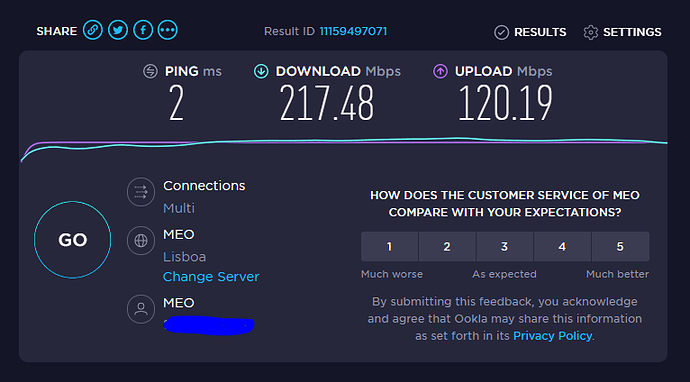
Task: Rate customer service 5 Much better
Action: point(620,246)
